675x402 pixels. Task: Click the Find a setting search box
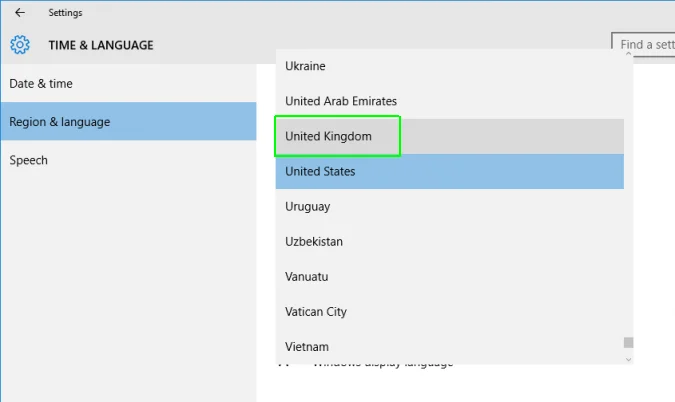643,45
